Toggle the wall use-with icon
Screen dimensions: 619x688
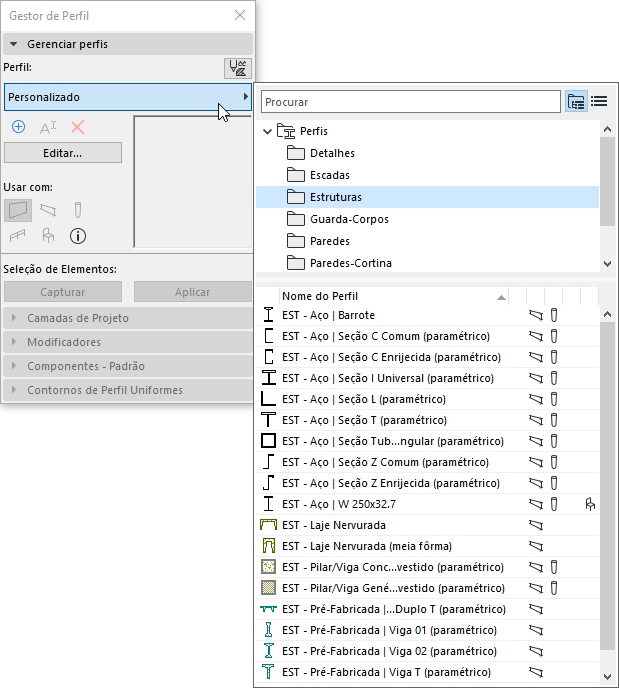tap(18, 210)
